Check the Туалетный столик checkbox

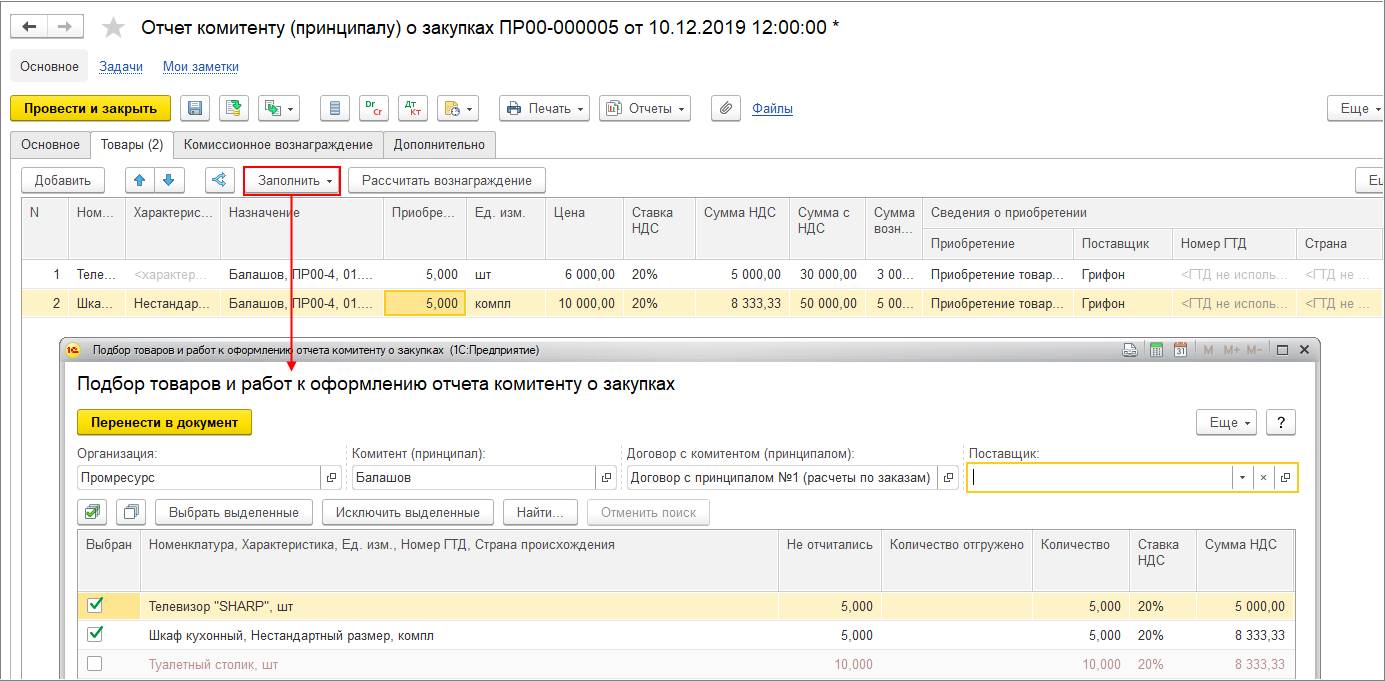point(95,663)
